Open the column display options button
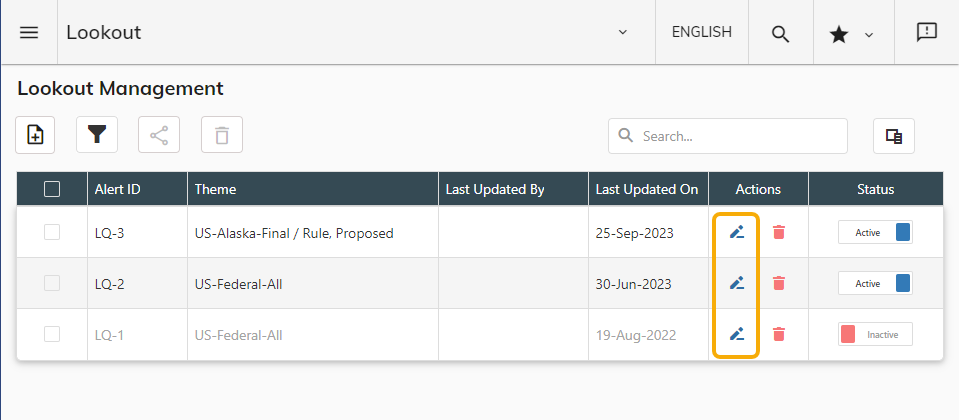Screen dimensions: 959x420 click(894, 136)
